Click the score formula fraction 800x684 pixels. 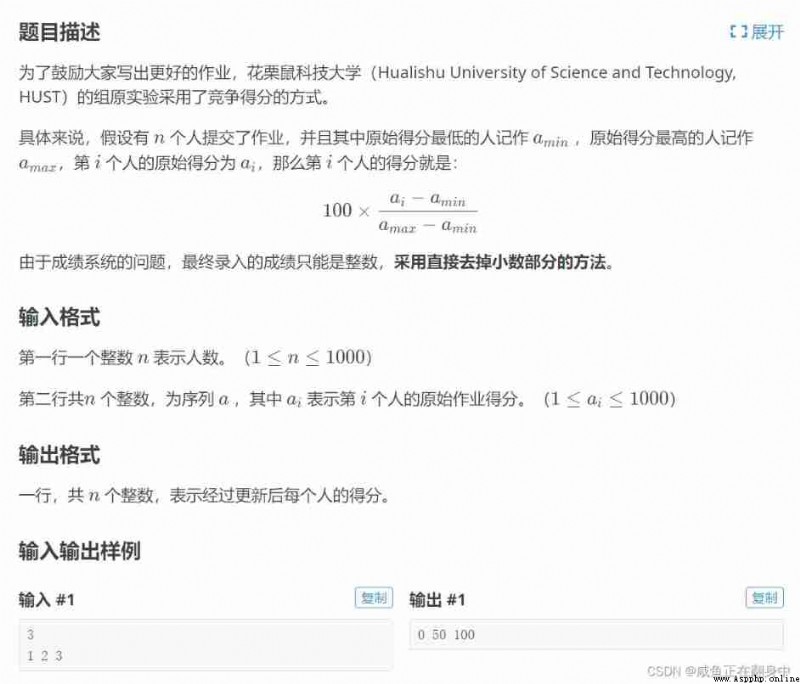point(428,211)
